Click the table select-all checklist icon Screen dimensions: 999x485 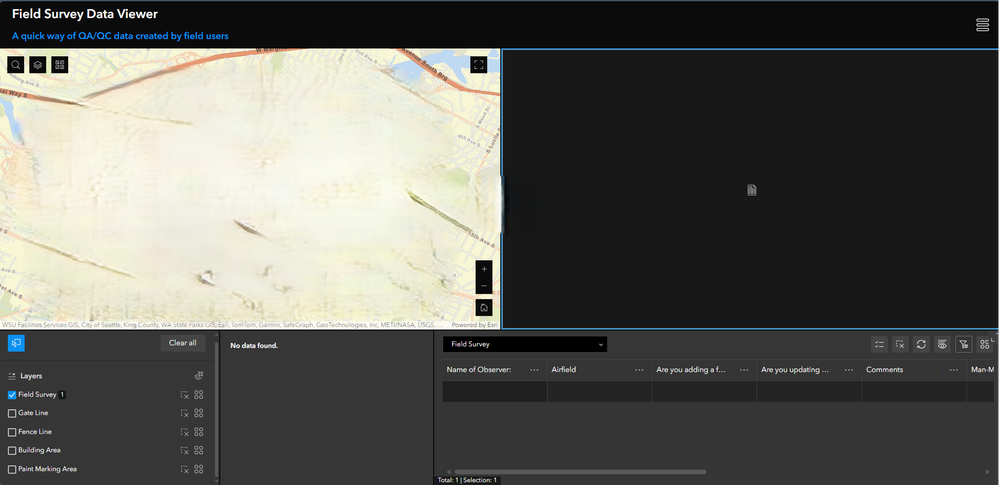[x=879, y=344]
